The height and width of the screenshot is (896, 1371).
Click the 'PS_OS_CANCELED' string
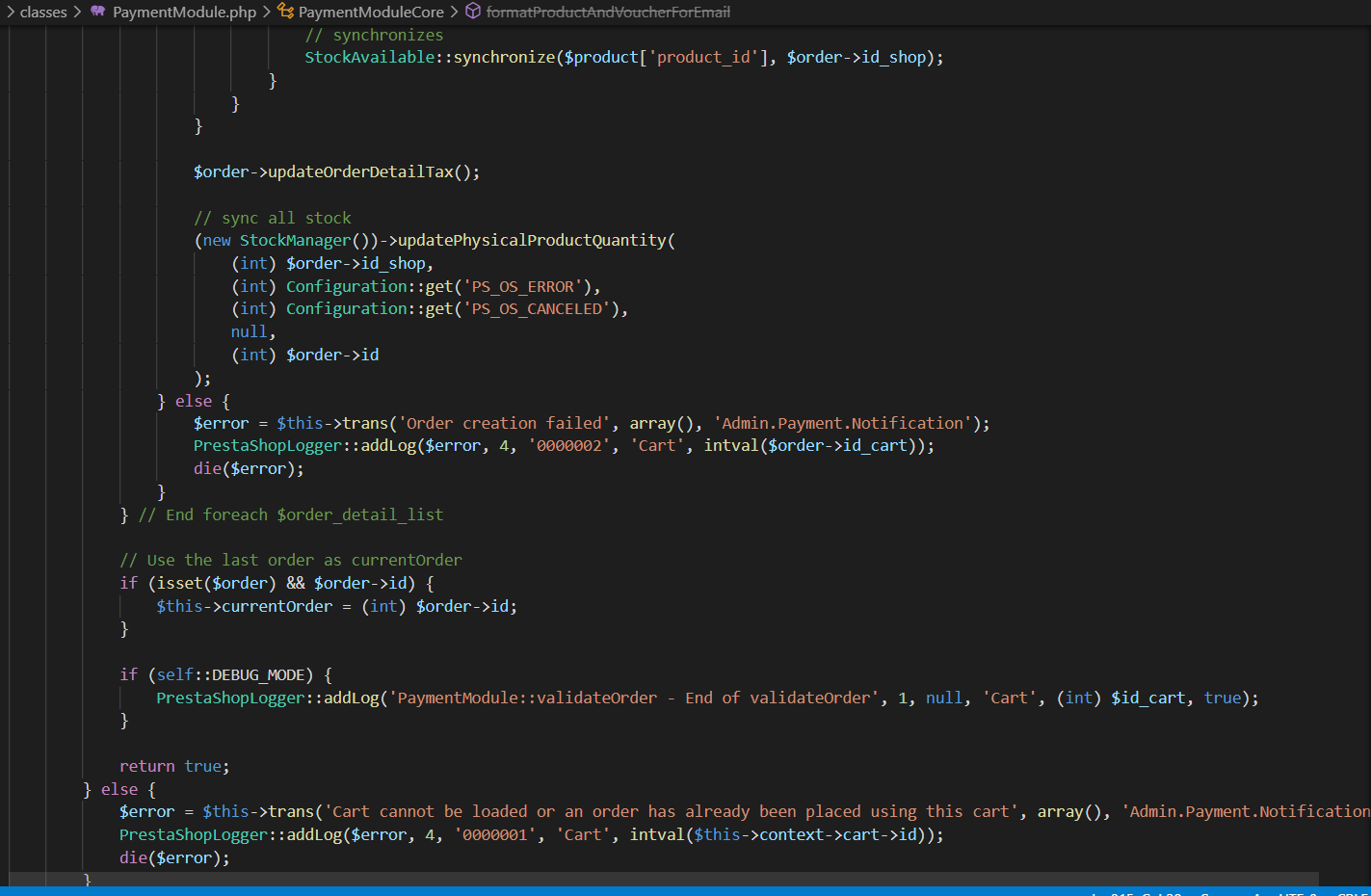(x=537, y=308)
